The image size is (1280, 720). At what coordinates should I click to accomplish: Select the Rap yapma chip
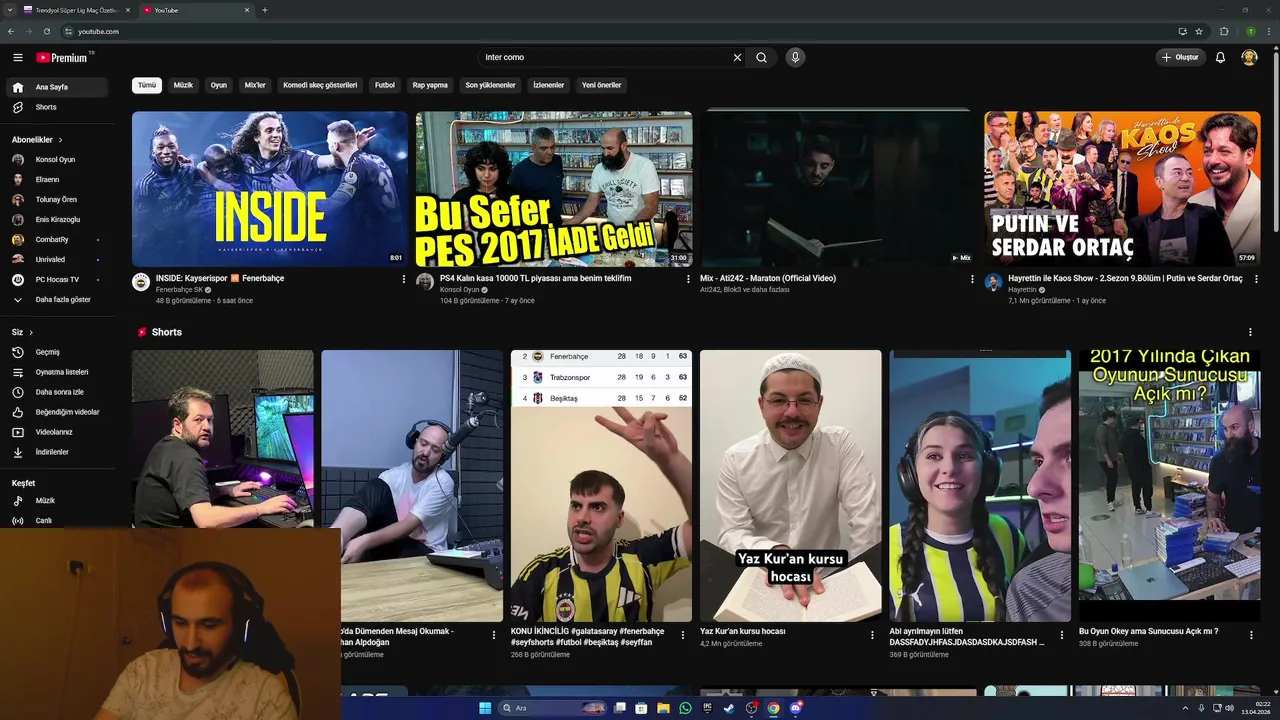coord(430,85)
